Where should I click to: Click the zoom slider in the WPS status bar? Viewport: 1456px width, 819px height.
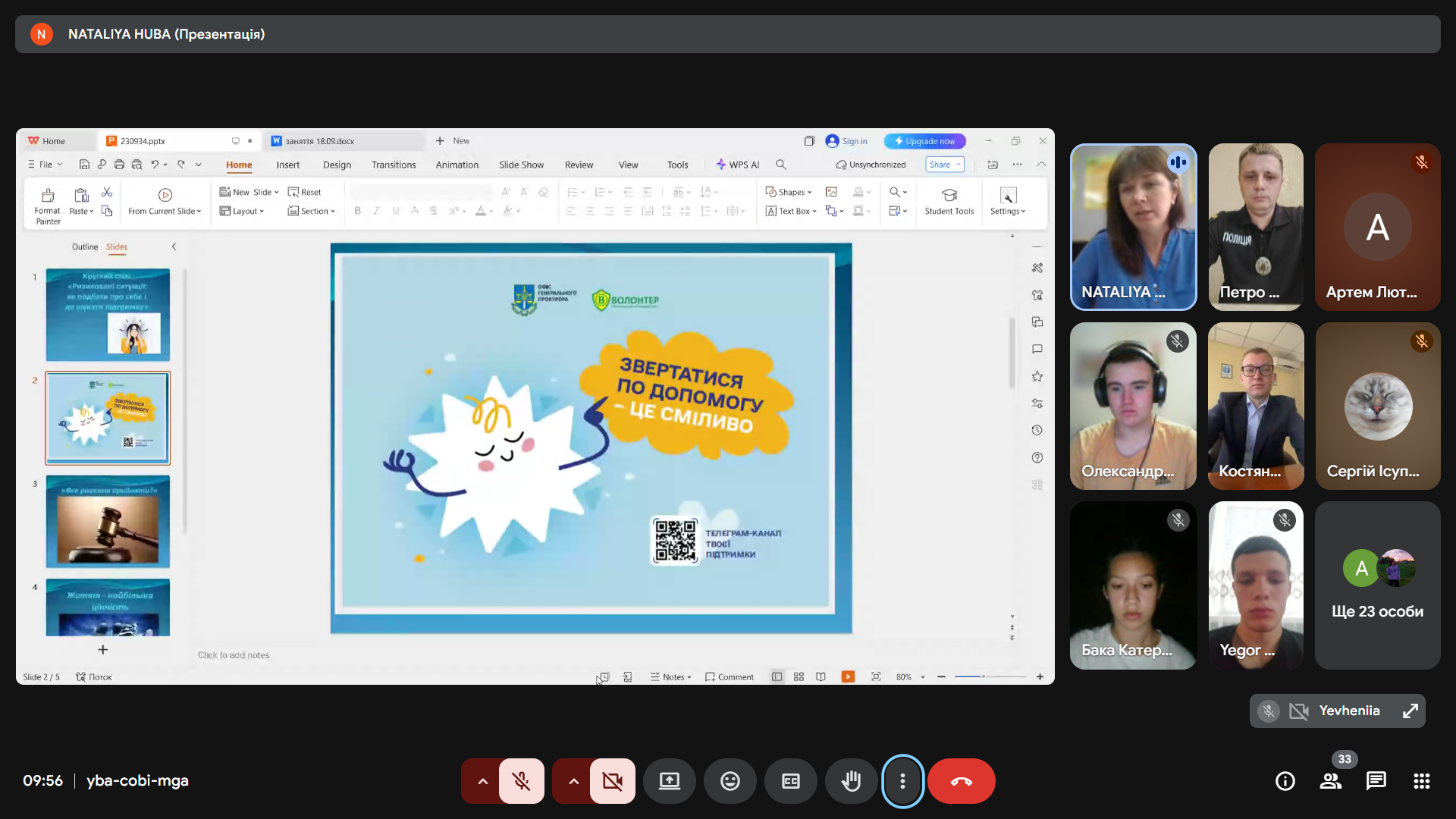pos(984,676)
